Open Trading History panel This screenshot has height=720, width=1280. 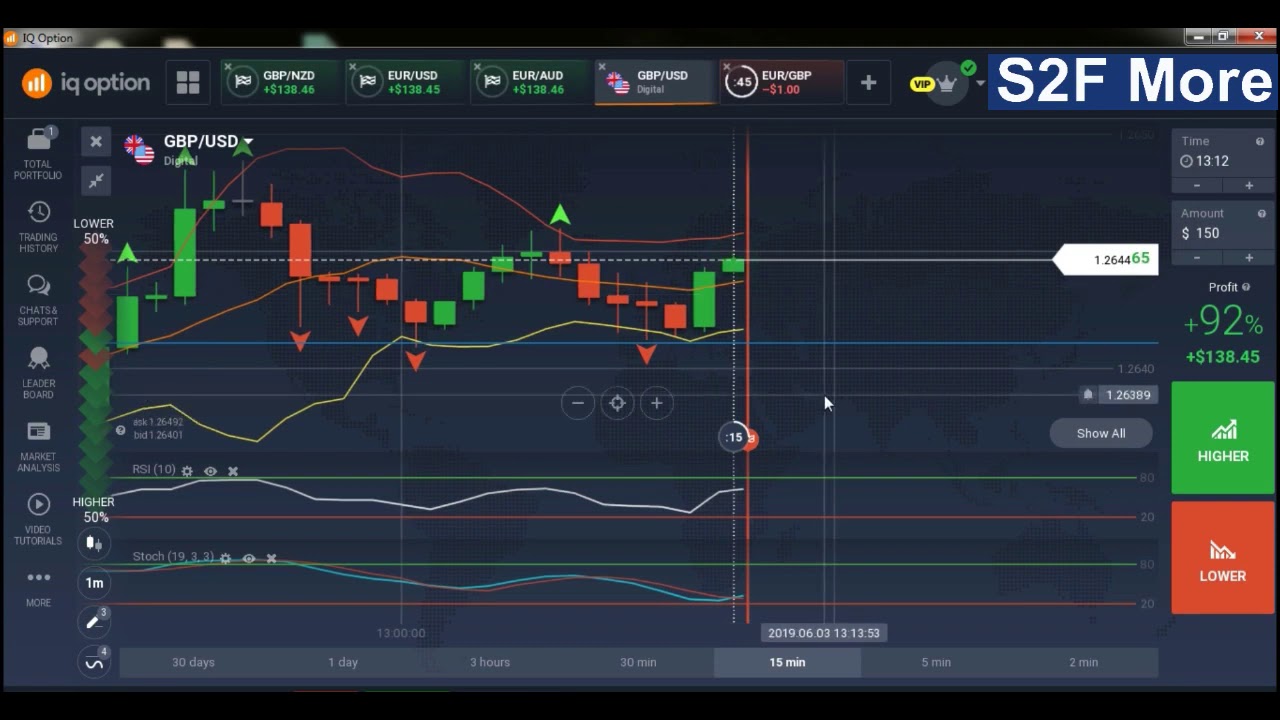point(38,226)
